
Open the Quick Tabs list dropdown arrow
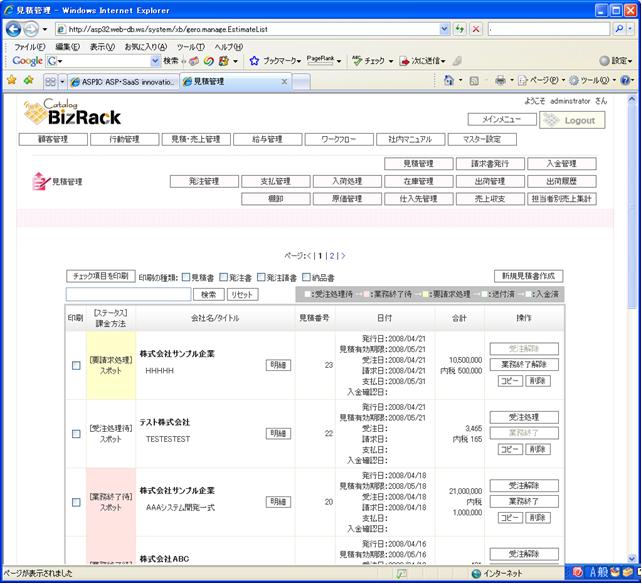pos(62,81)
